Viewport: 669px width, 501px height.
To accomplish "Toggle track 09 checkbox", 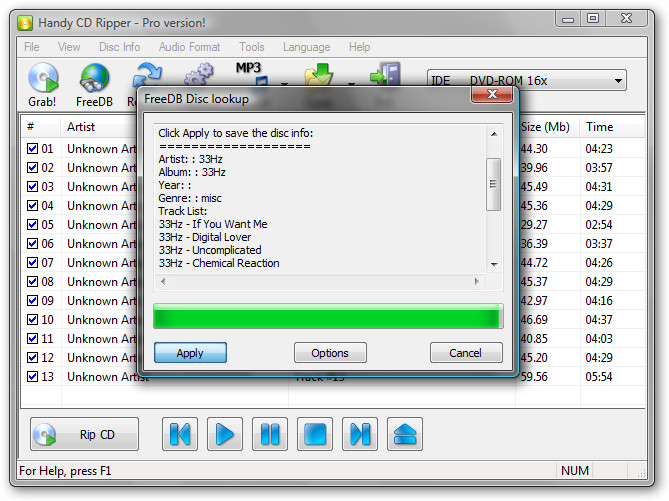I will coord(32,300).
